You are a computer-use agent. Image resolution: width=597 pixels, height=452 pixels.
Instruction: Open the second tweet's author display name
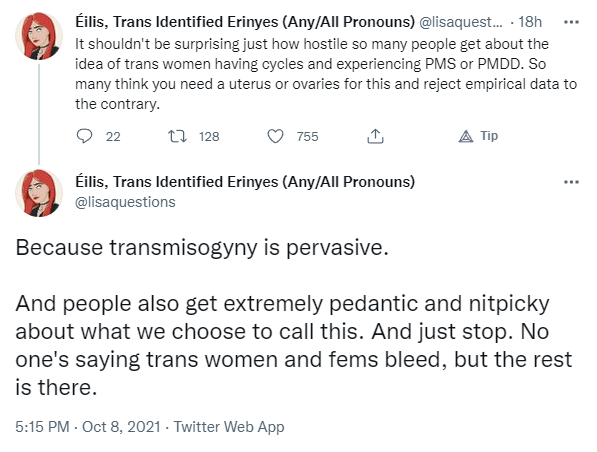245,182
